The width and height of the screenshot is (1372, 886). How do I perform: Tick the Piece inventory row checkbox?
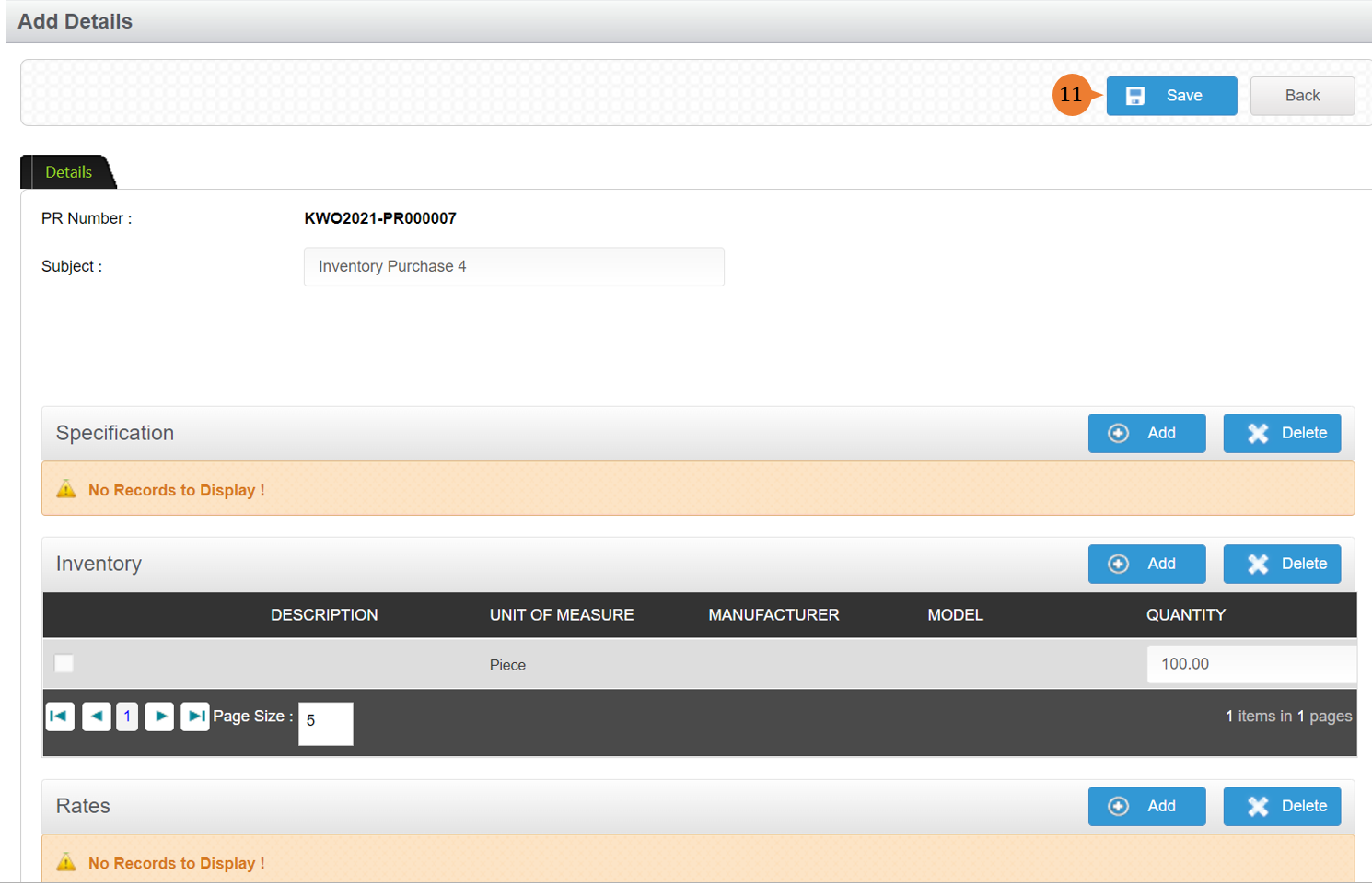pyautogui.click(x=64, y=663)
